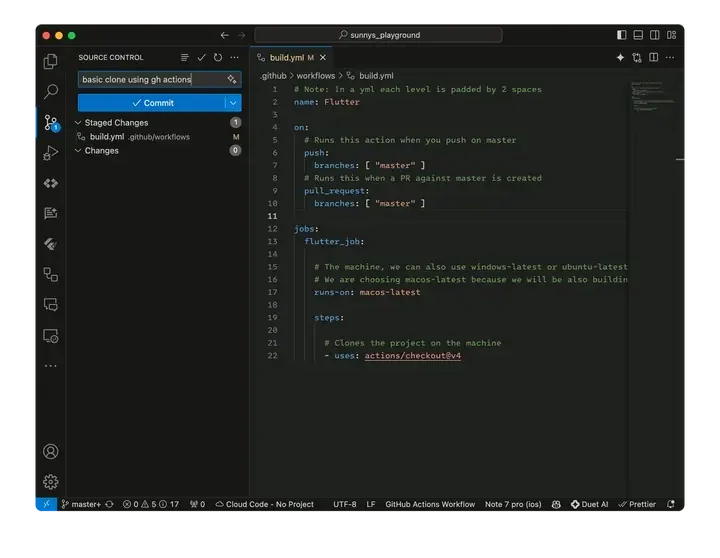Viewport: 720px width, 558px height.
Task: Click the minimap code overview
Action: (x=652, y=96)
